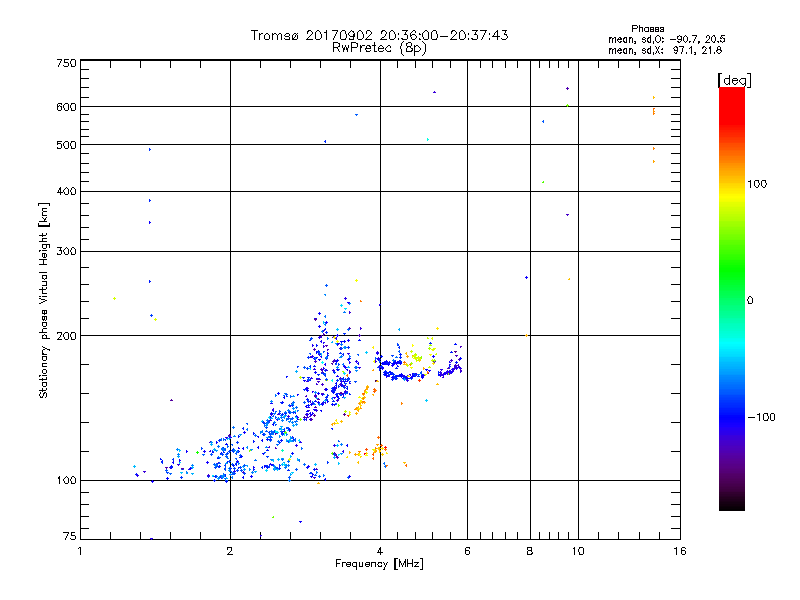800x600 pixels.
Task: Click the '[deg]' colorbar unit label
Action: [734, 80]
